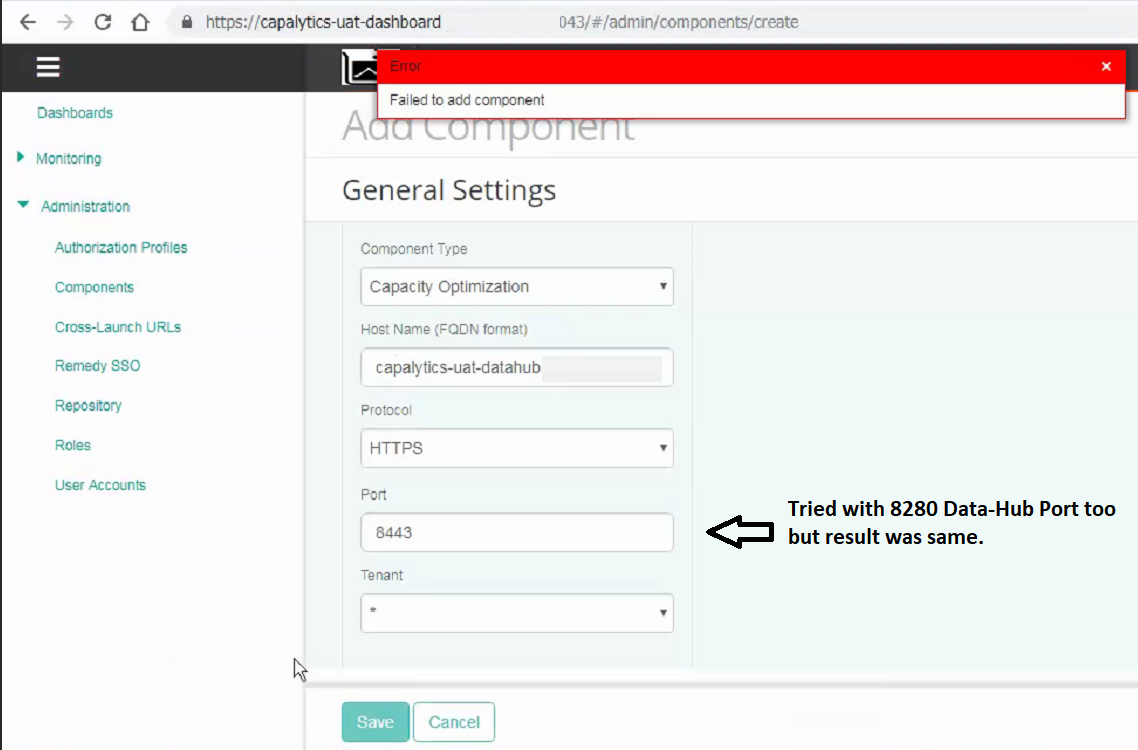Click the Host Name input field

coord(516,367)
